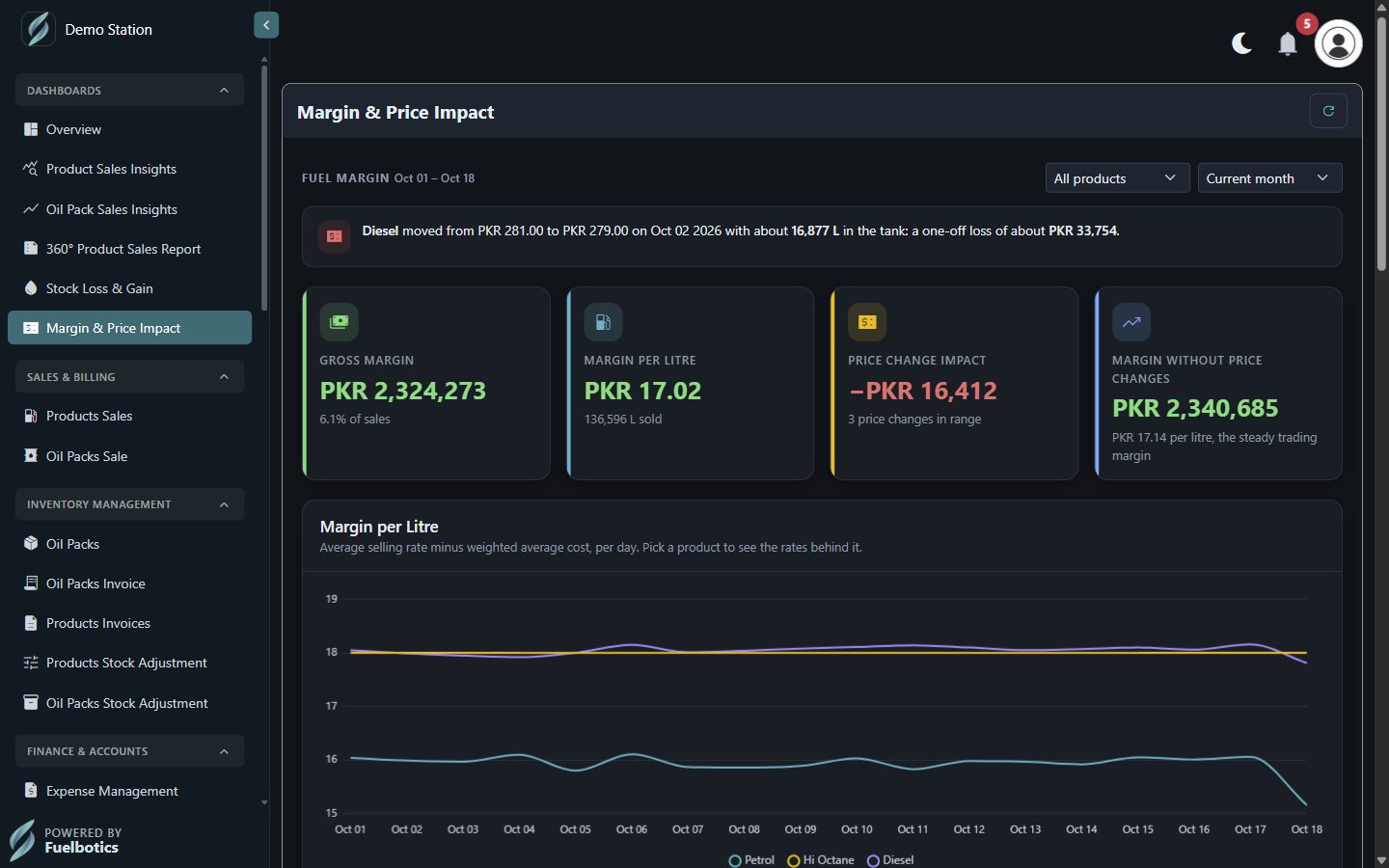Collapse the Sales & Billing section
Screen dimensions: 1389x868
129,377
